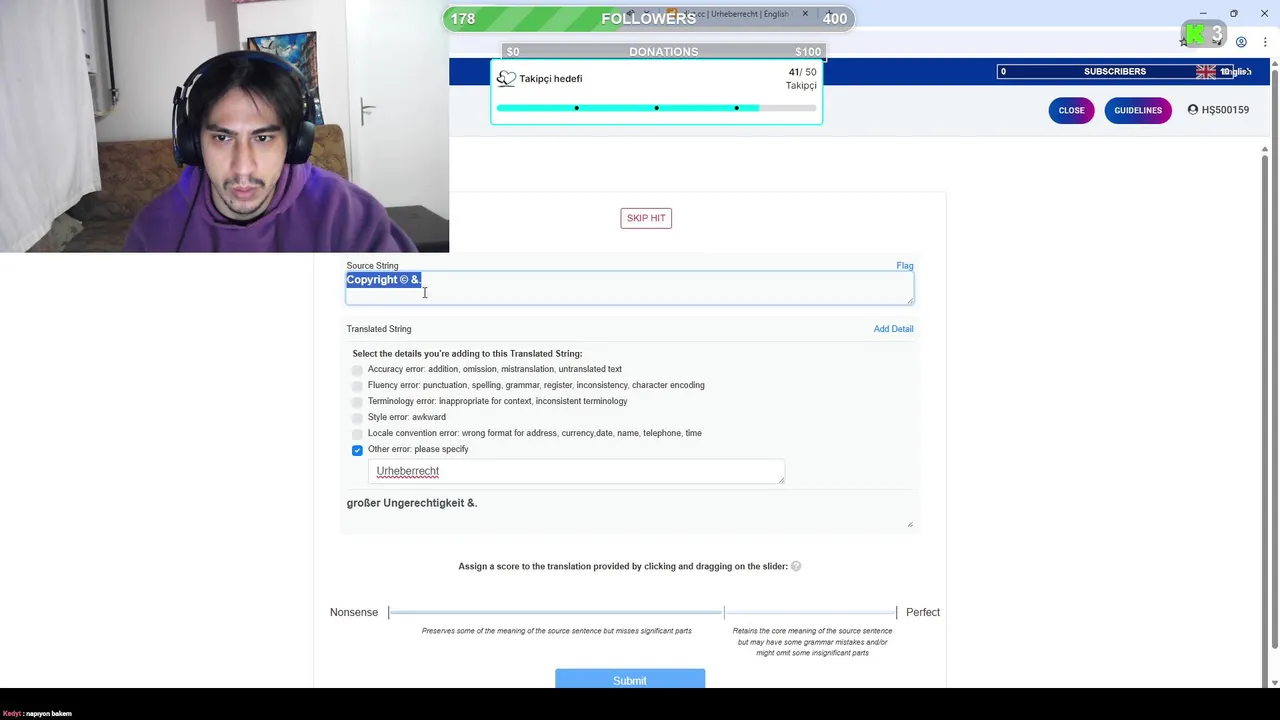Viewport: 1280px width, 720px height.
Task: Click the translation score slider track
Action: click(x=642, y=612)
